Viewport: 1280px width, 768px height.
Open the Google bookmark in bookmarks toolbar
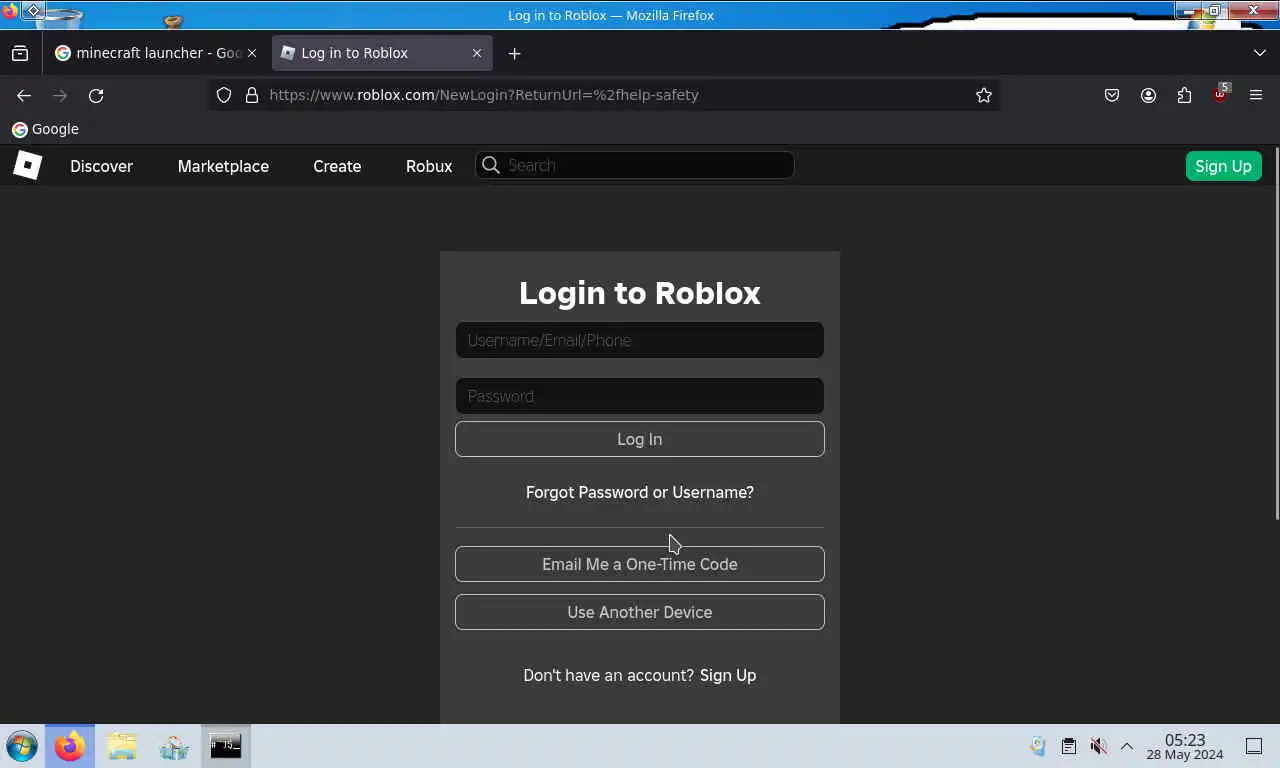pyautogui.click(x=45, y=129)
